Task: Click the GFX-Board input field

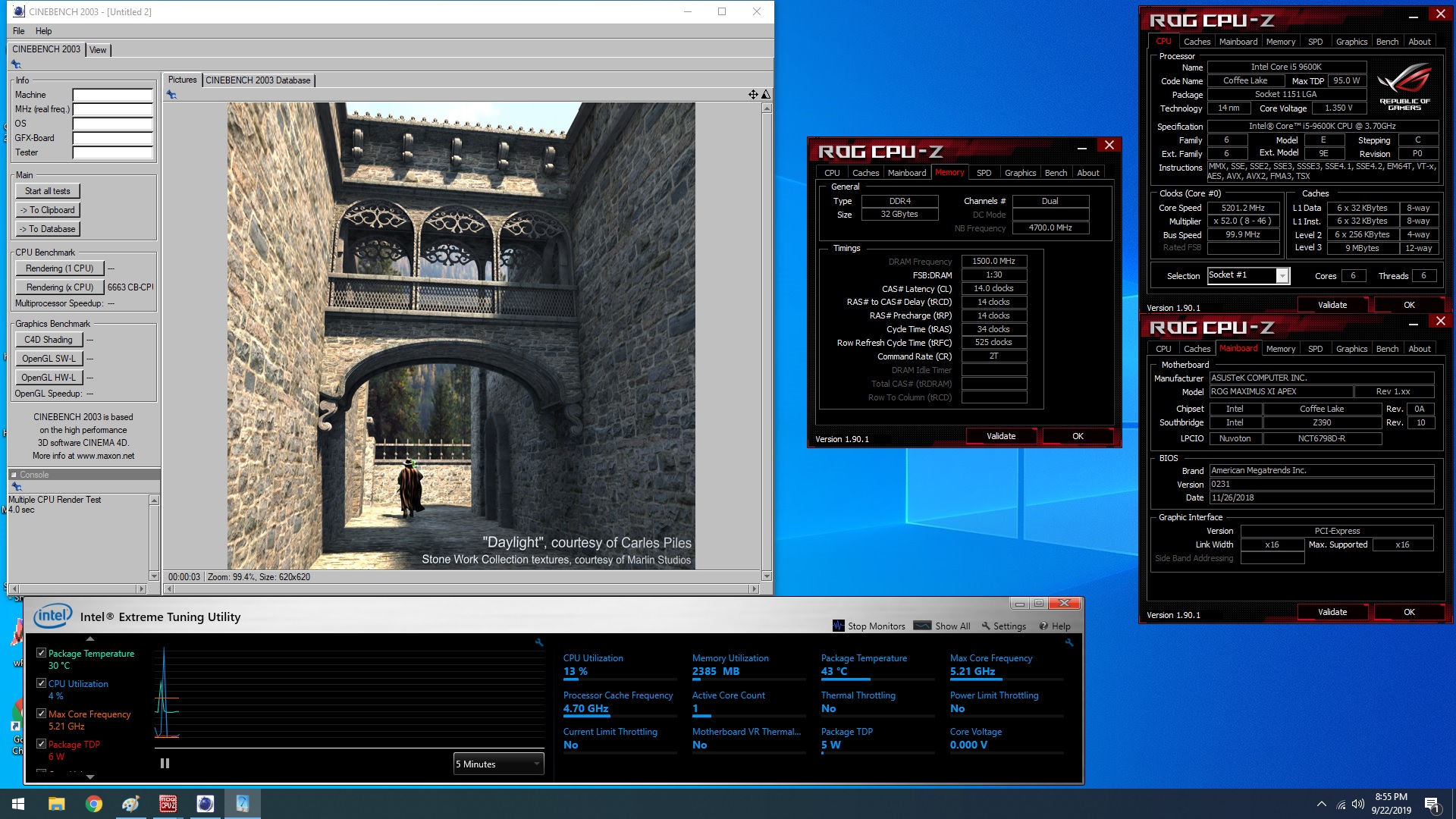Action: pos(112,138)
